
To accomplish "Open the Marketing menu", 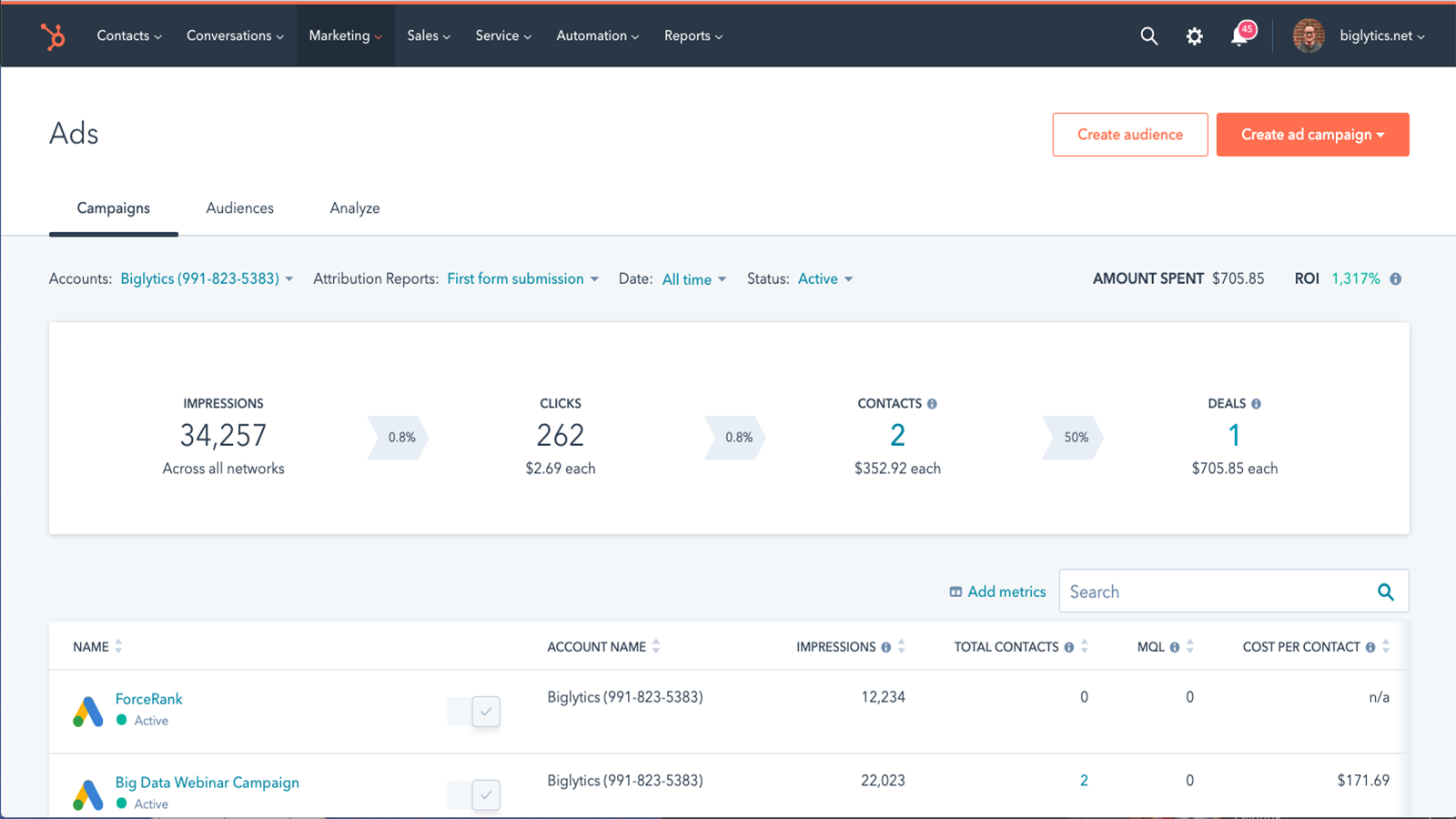I will click(346, 35).
